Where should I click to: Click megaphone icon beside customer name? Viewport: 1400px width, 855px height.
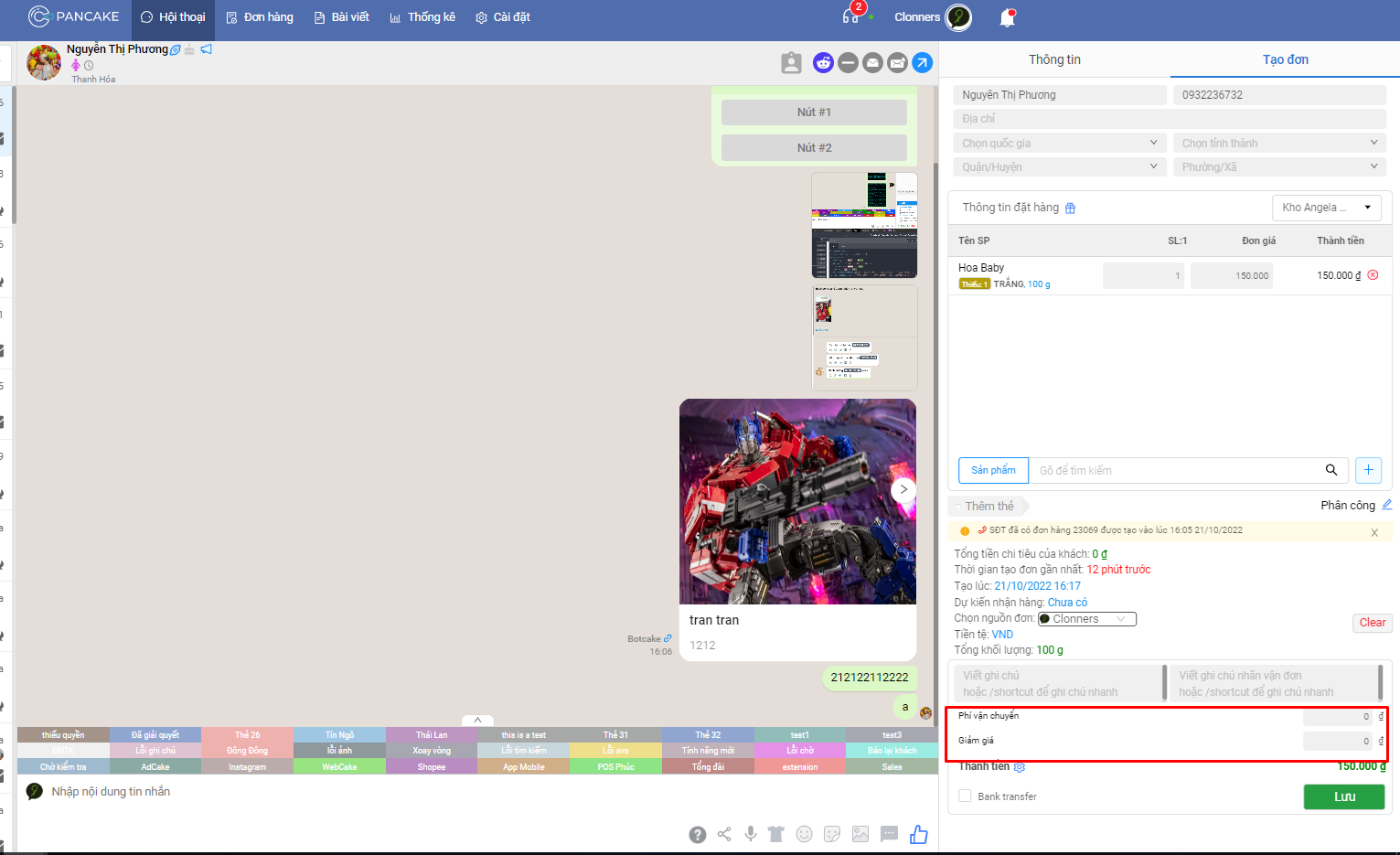[207, 49]
